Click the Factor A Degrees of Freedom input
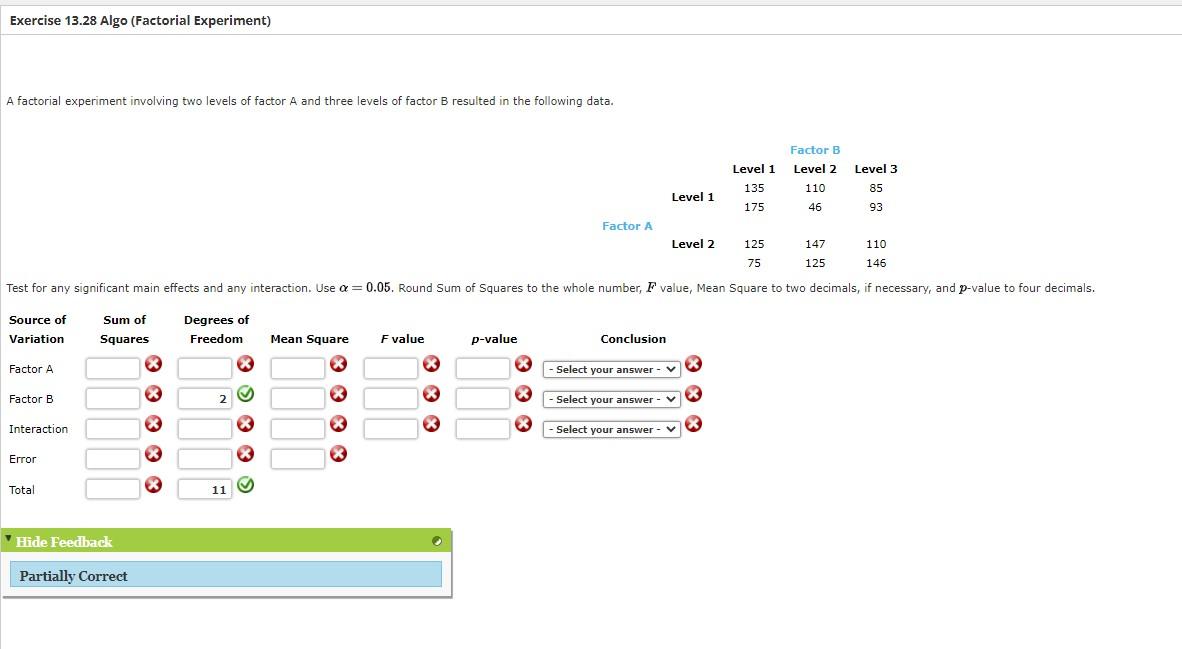1182x649 pixels. pyautogui.click(x=205, y=369)
